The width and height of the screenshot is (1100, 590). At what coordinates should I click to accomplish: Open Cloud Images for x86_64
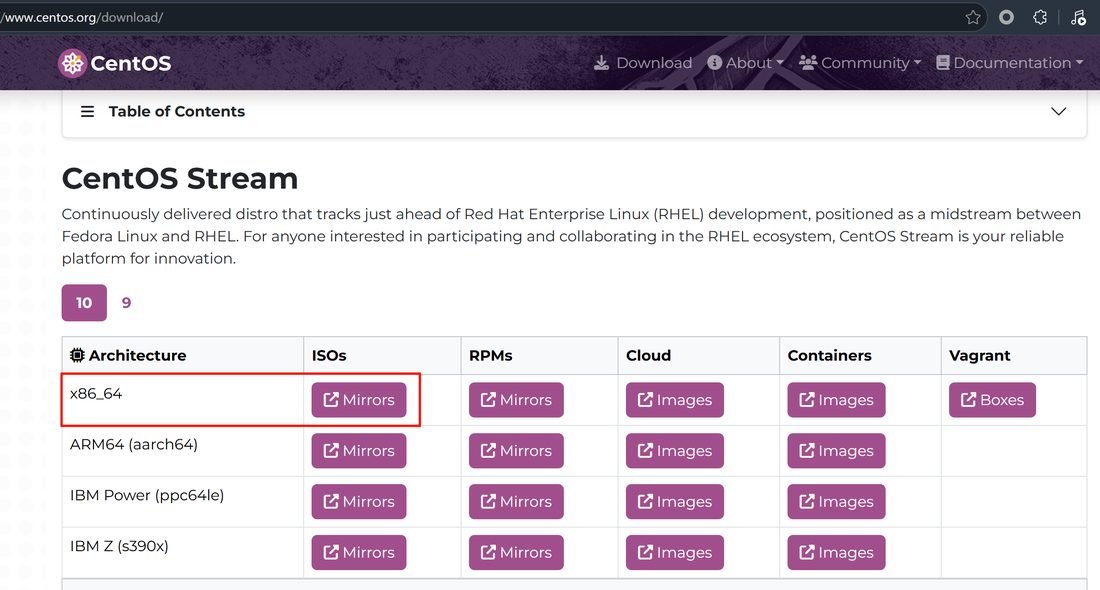[674, 400]
